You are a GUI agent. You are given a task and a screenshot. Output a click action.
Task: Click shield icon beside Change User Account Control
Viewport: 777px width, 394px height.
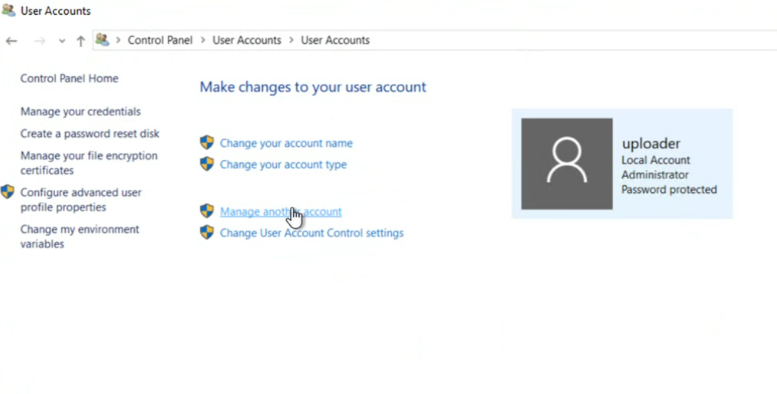(x=207, y=232)
